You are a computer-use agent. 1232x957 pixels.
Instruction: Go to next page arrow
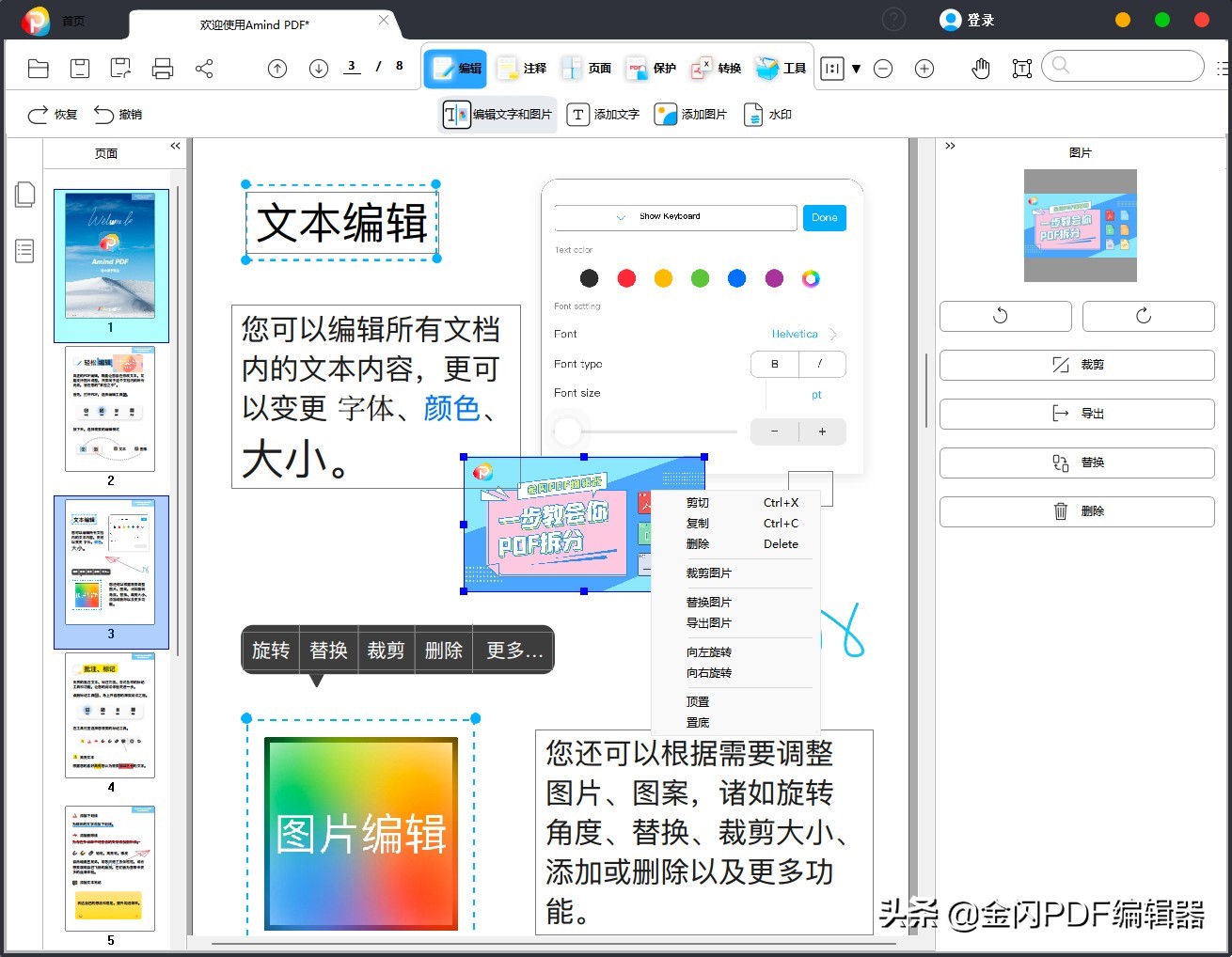pos(319,68)
